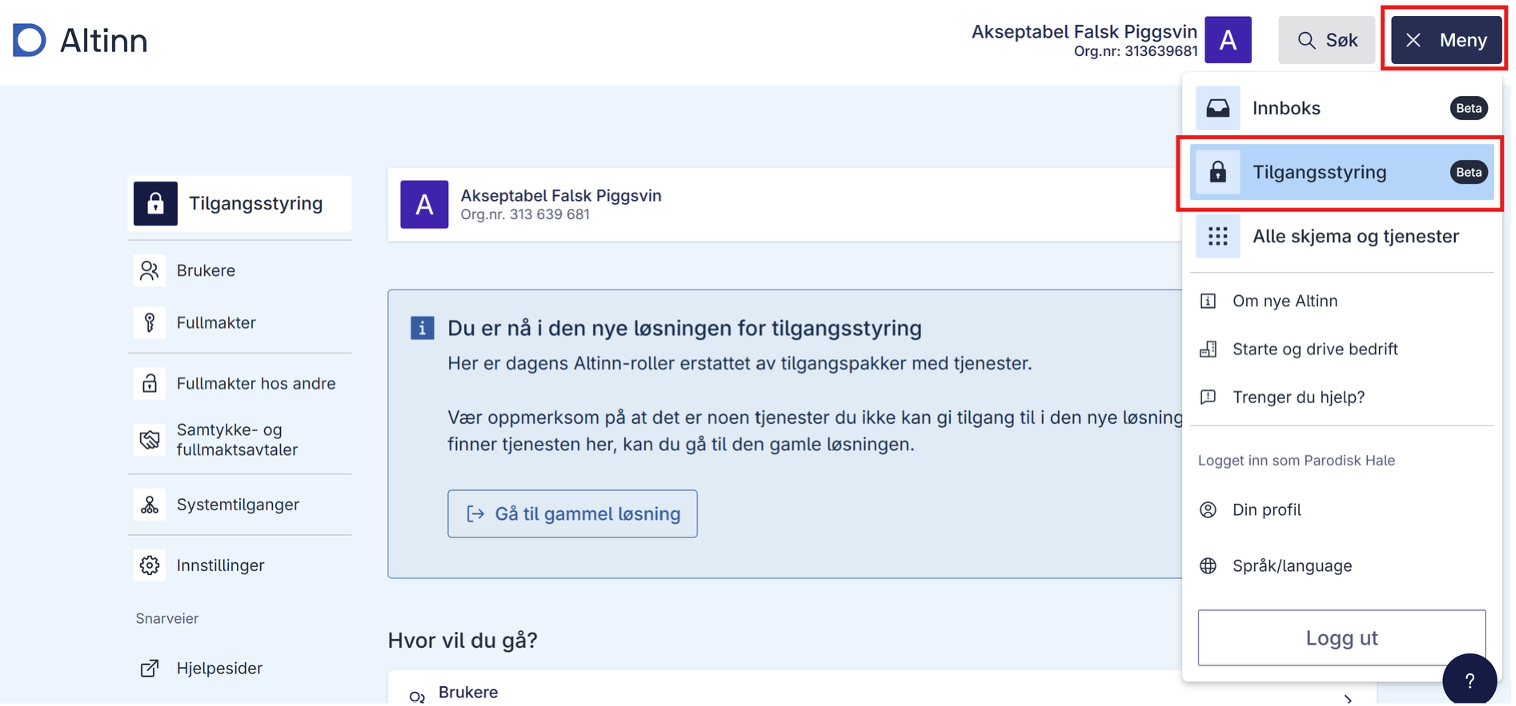This screenshot has width=1516, height=706.
Task: Close the Meny dropdown with the X
Action: pos(1413,40)
